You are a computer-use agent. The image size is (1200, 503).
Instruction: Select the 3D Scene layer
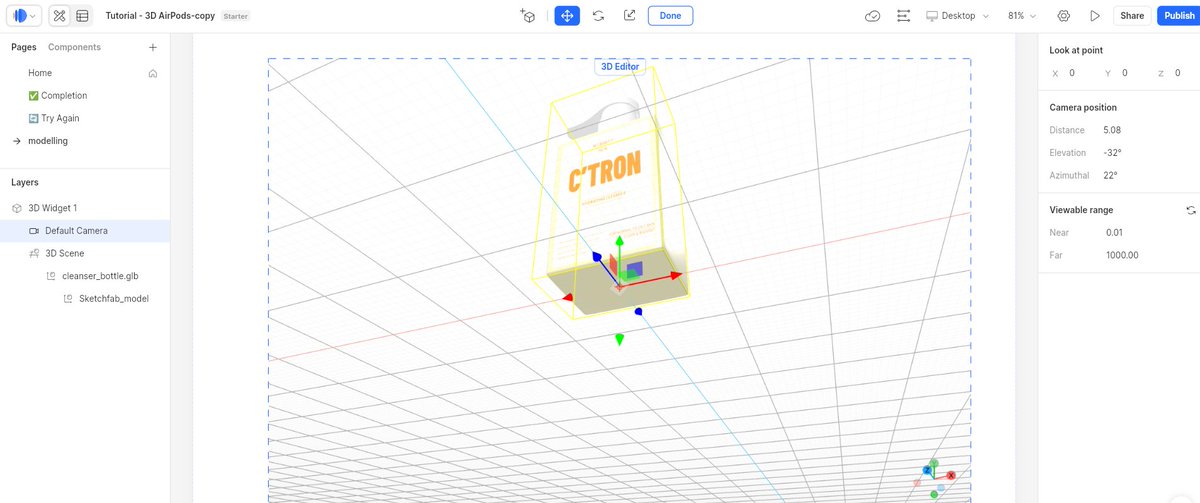(x=85, y=253)
